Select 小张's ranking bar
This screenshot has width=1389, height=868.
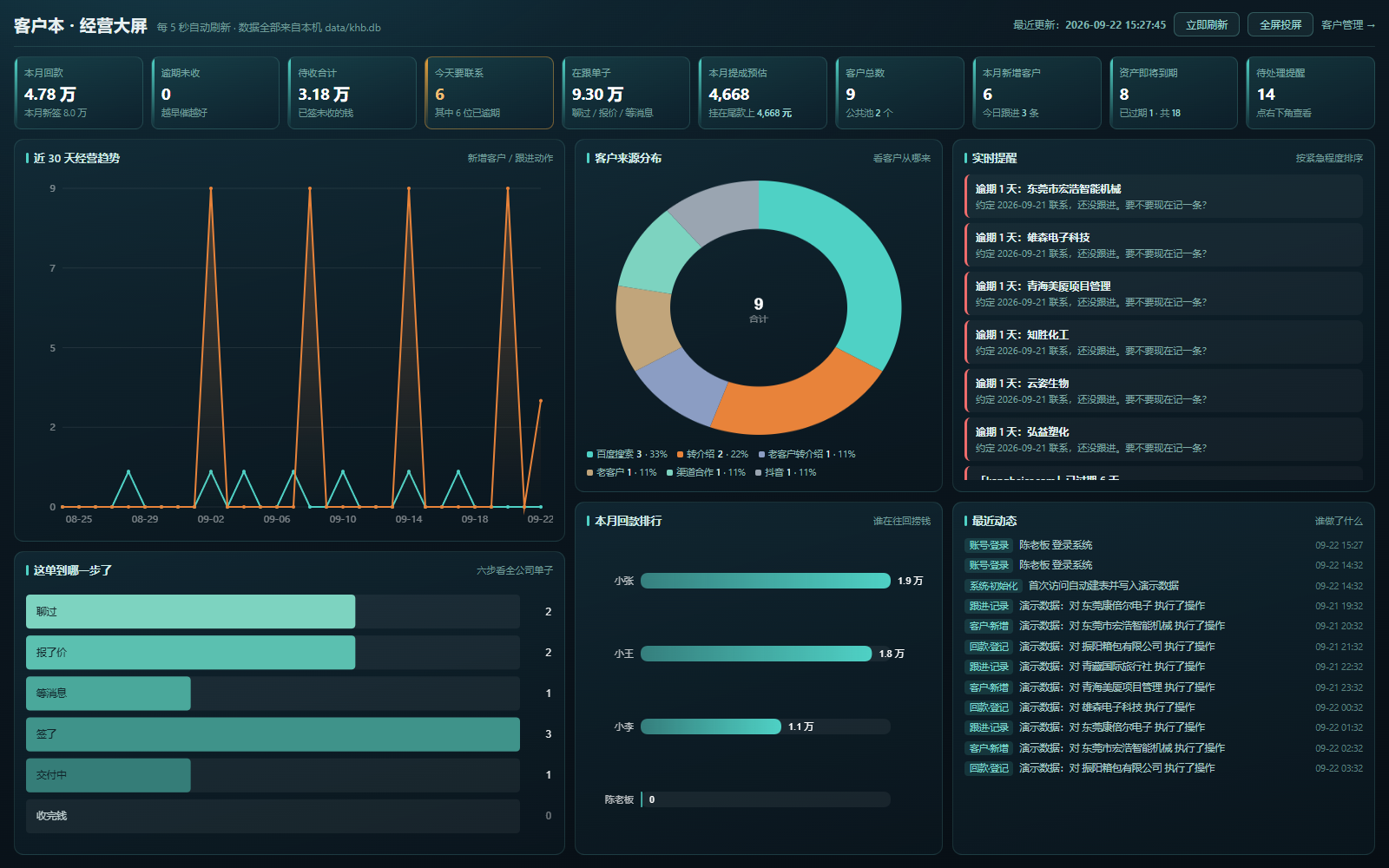(766, 581)
